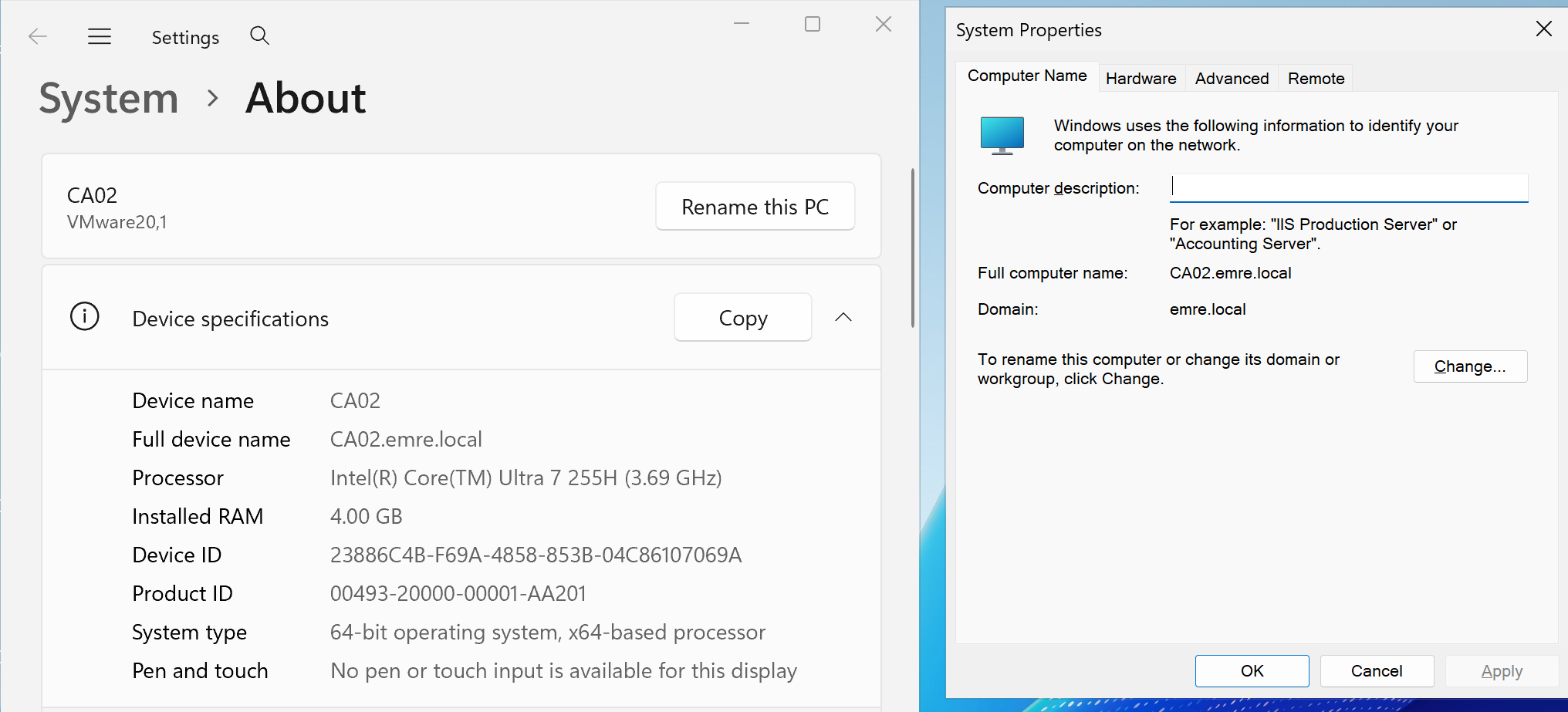Close the System Properties dialog
1568x712 pixels.
[x=1543, y=29]
